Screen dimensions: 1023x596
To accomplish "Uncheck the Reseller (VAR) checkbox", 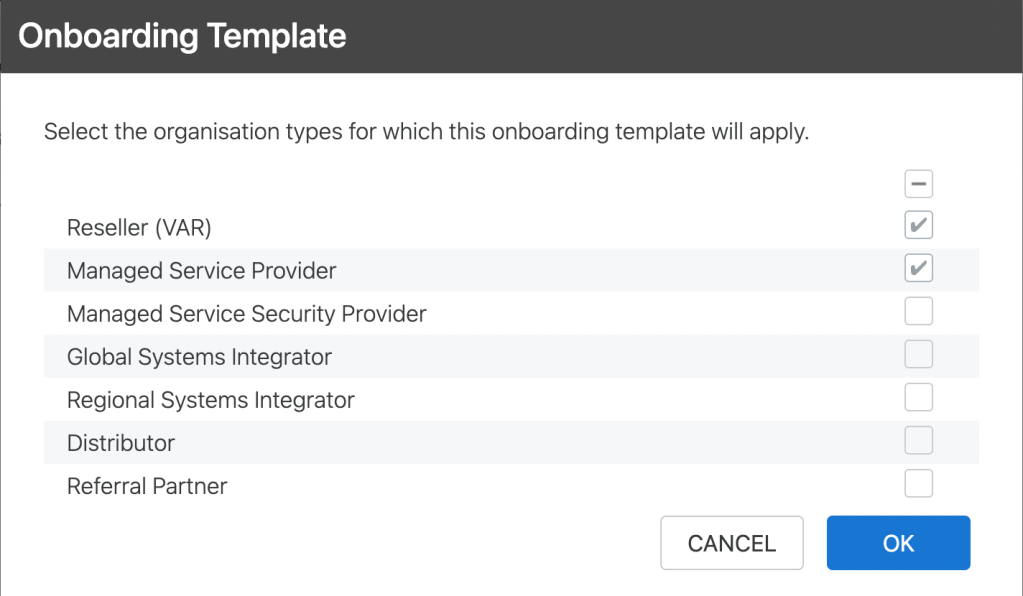I will tap(918, 226).
